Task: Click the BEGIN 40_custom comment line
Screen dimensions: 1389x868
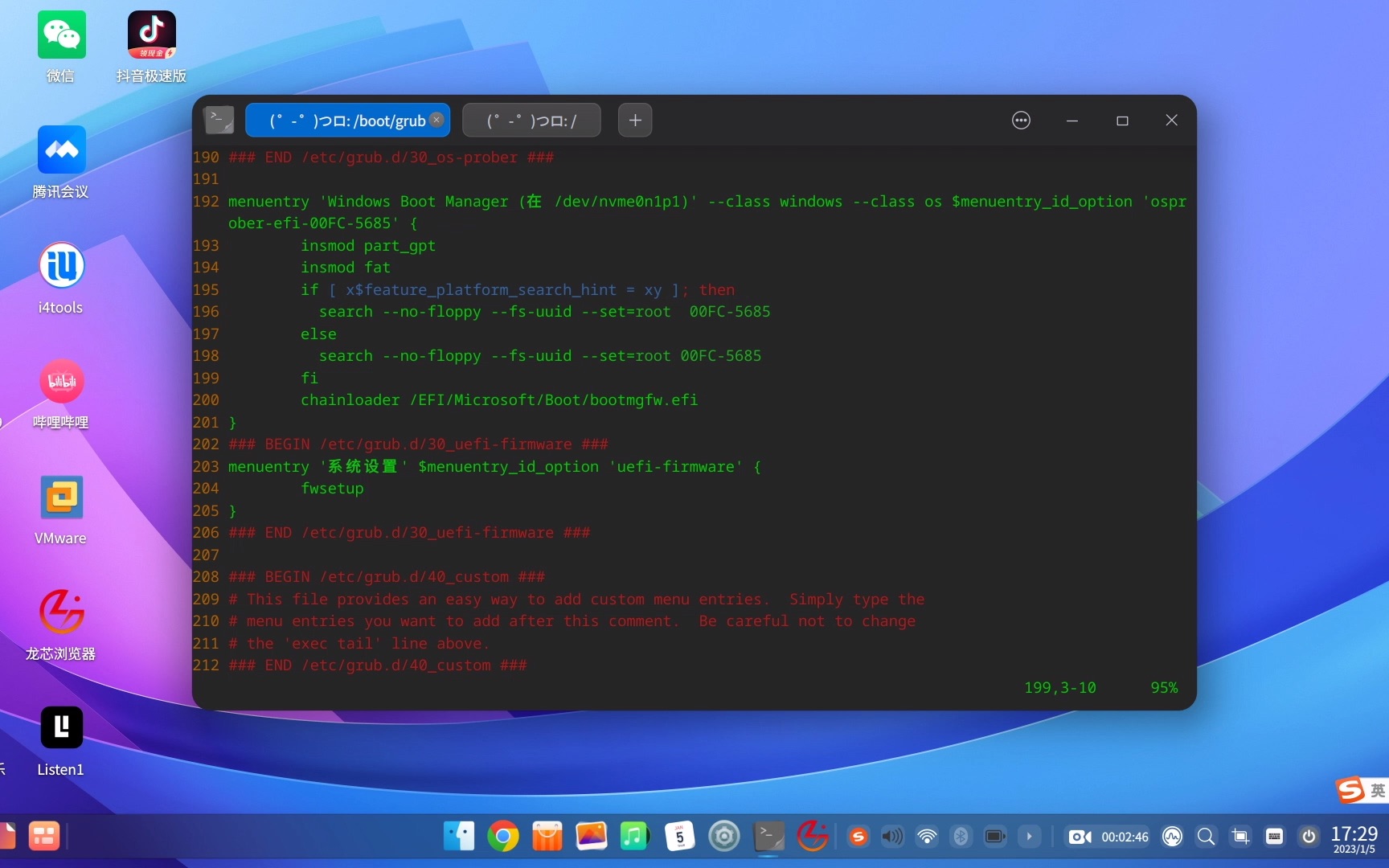Action: (387, 576)
